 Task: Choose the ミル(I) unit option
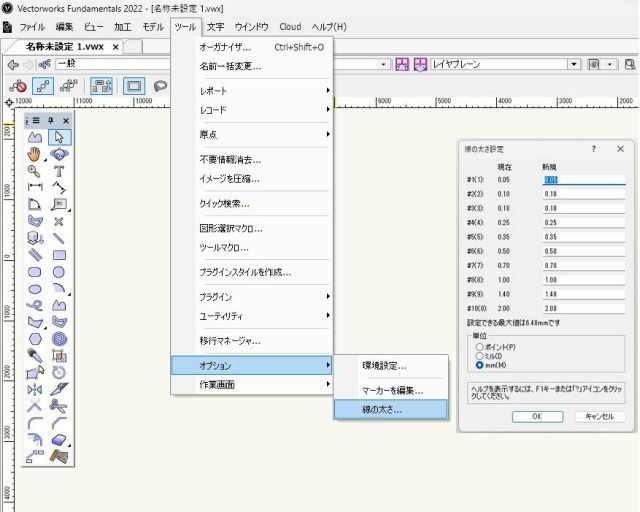pos(480,356)
